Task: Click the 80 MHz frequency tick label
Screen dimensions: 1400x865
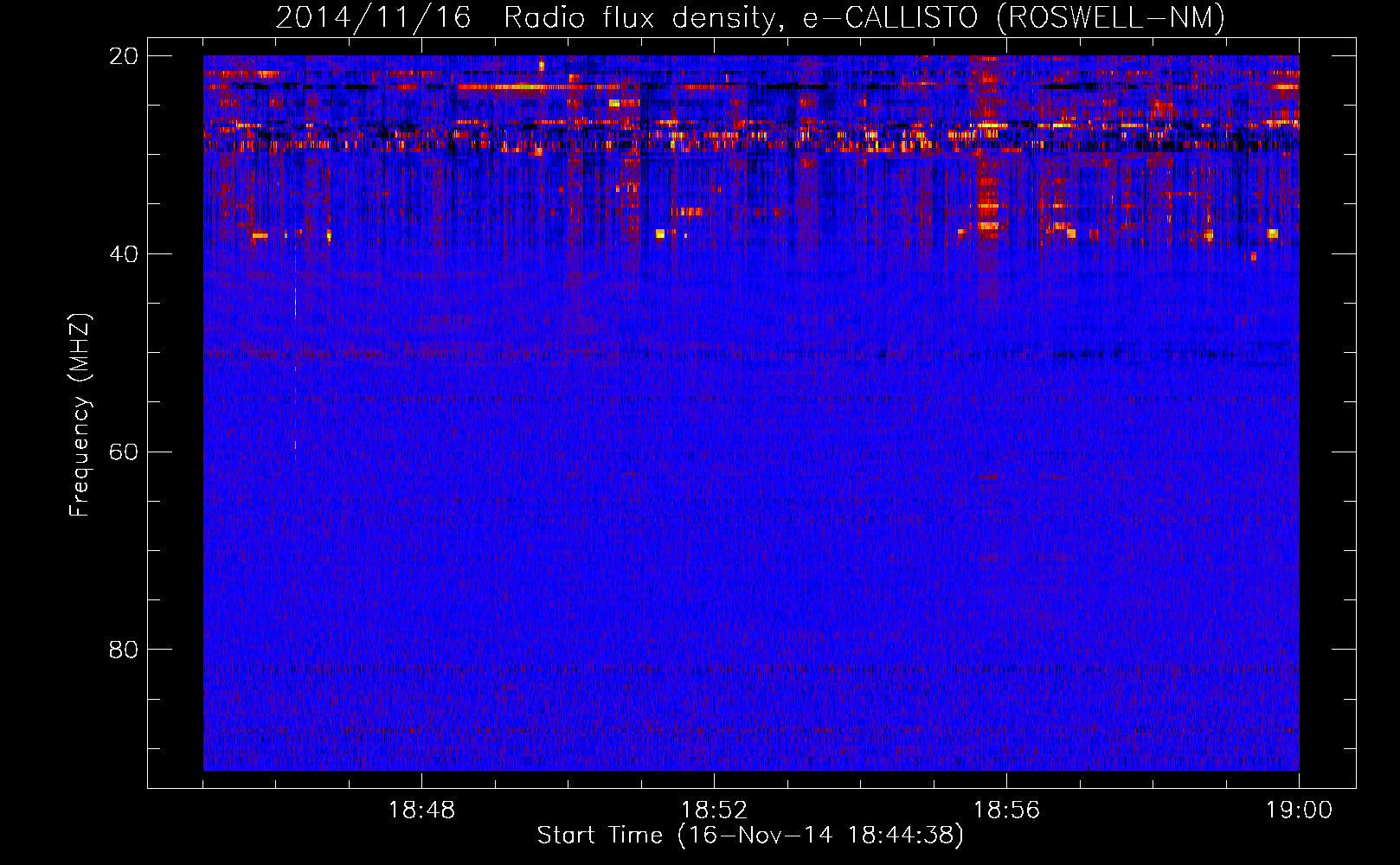Action: [124, 650]
